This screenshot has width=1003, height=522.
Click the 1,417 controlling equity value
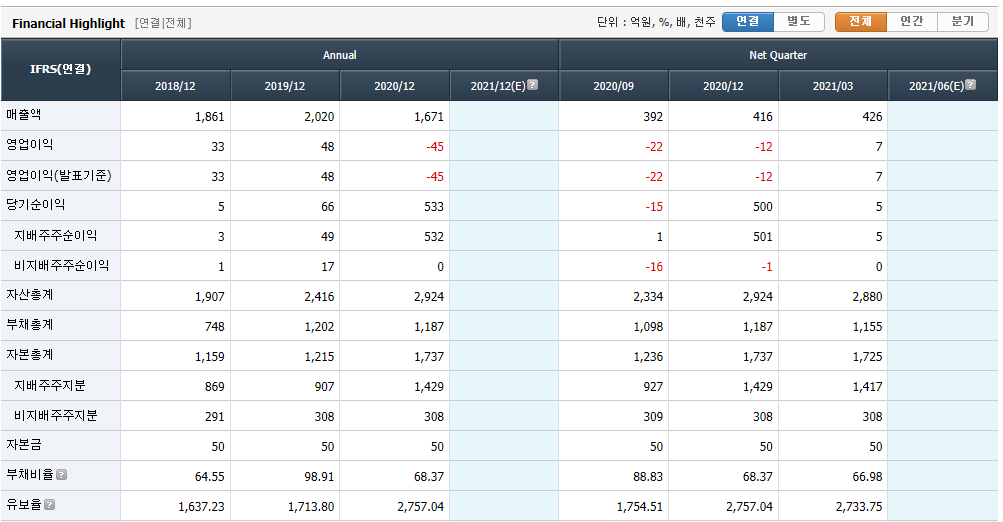coord(867,387)
